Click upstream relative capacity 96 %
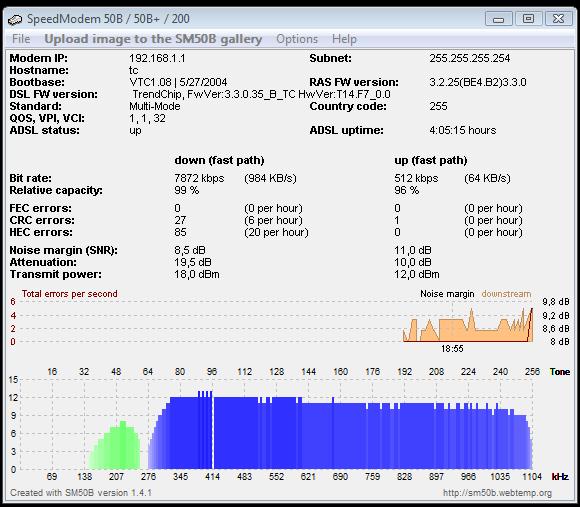Screen dimensions: 580x507 406,190
